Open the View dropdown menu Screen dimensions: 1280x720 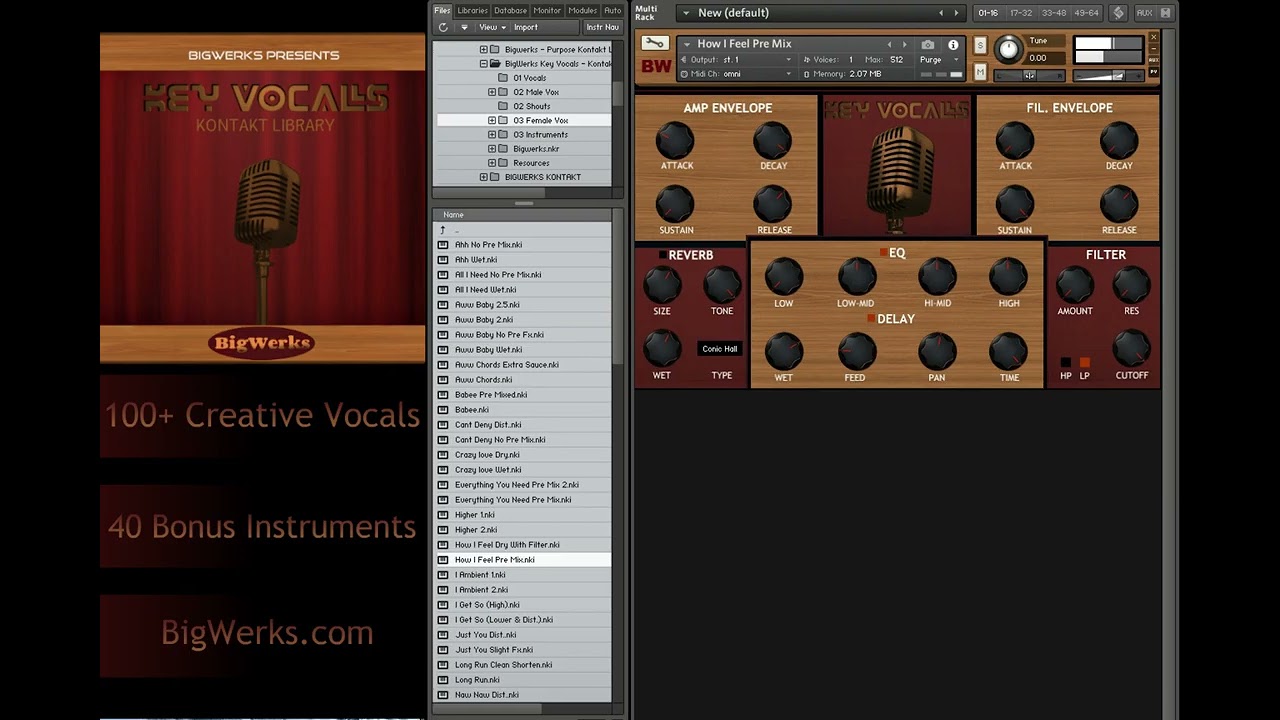(x=492, y=27)
